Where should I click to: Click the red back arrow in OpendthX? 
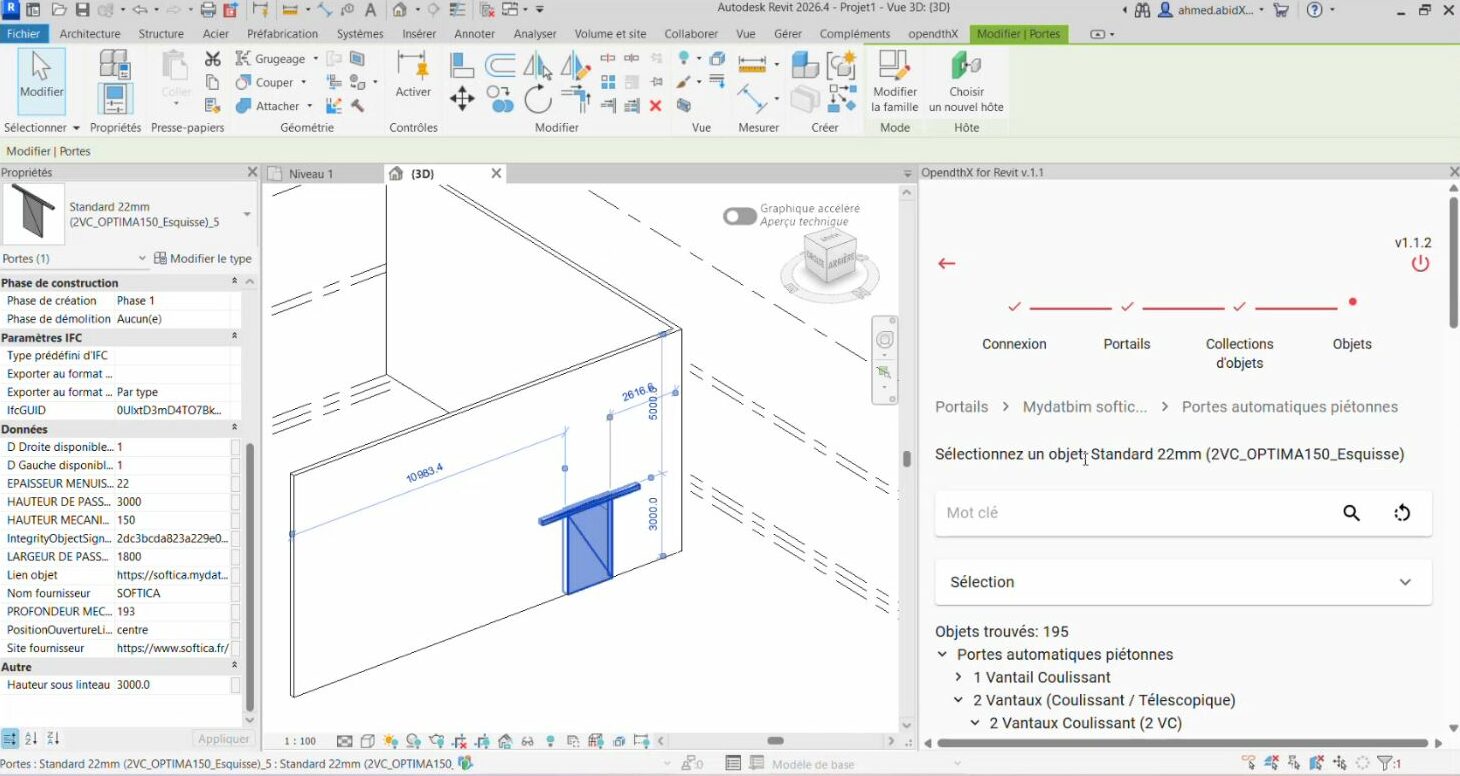point(947,263)
